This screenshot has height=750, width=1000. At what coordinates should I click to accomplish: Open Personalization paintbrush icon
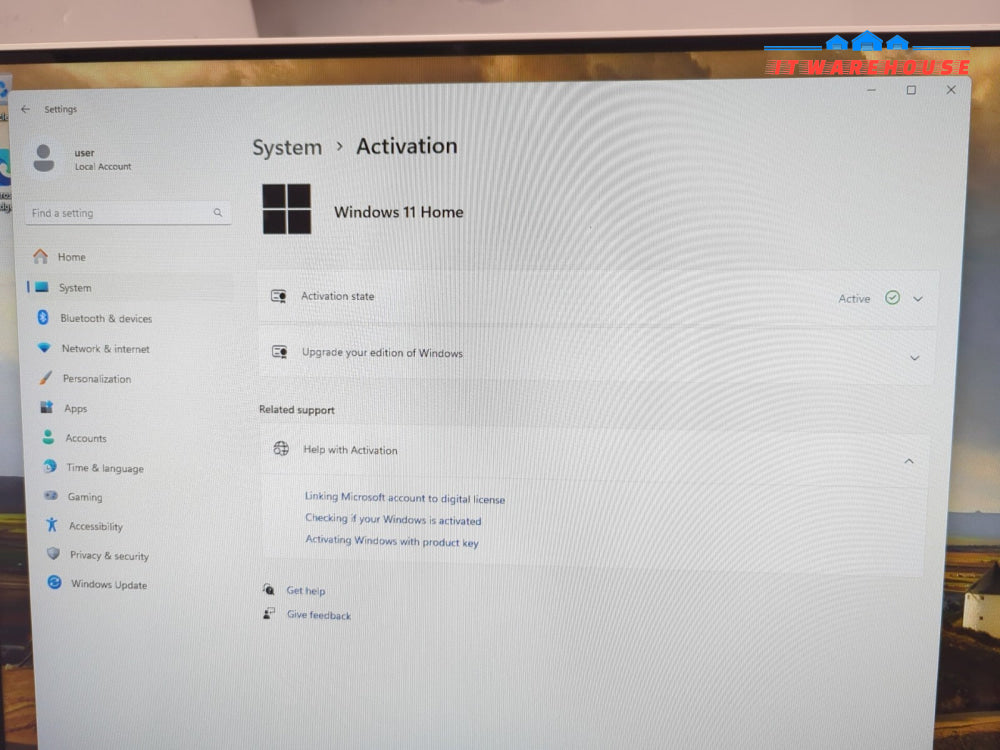(x=45, y=378)
